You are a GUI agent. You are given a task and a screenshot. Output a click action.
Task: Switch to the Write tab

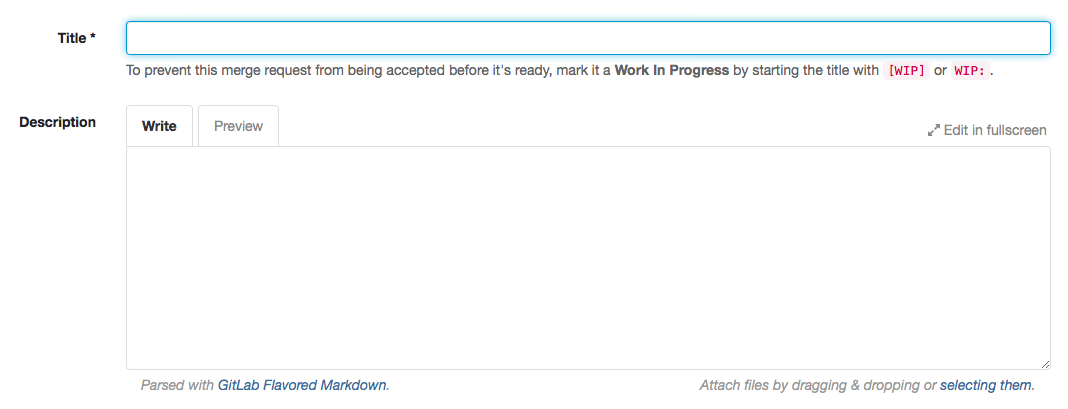[x=159, y=127]
